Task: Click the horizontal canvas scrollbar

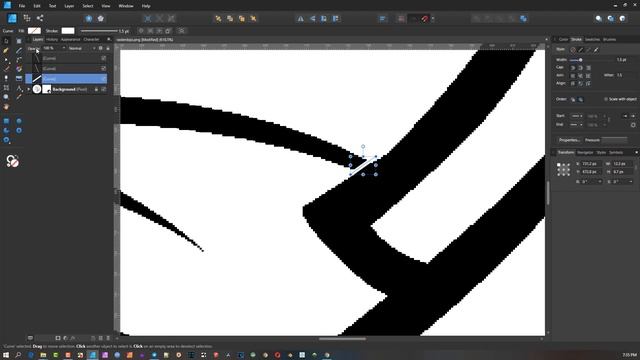Action: pos(342,338)
